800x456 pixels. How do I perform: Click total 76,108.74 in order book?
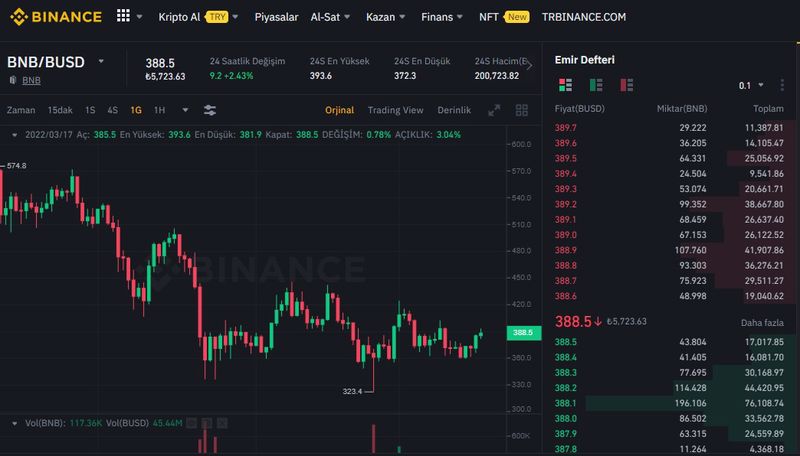point(764,403)
